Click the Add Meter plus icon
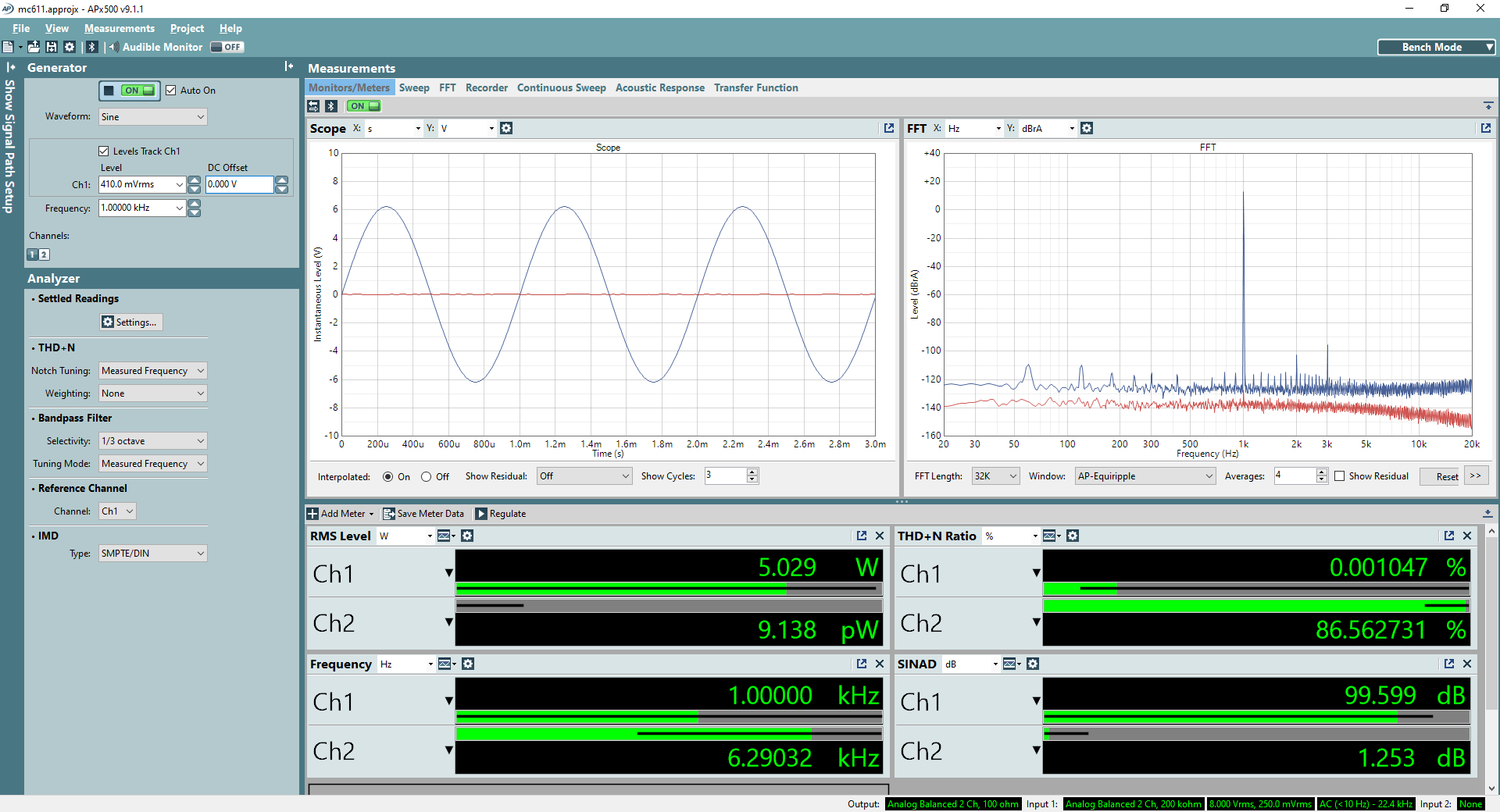1500x812 pixels. tap(312, 514)
